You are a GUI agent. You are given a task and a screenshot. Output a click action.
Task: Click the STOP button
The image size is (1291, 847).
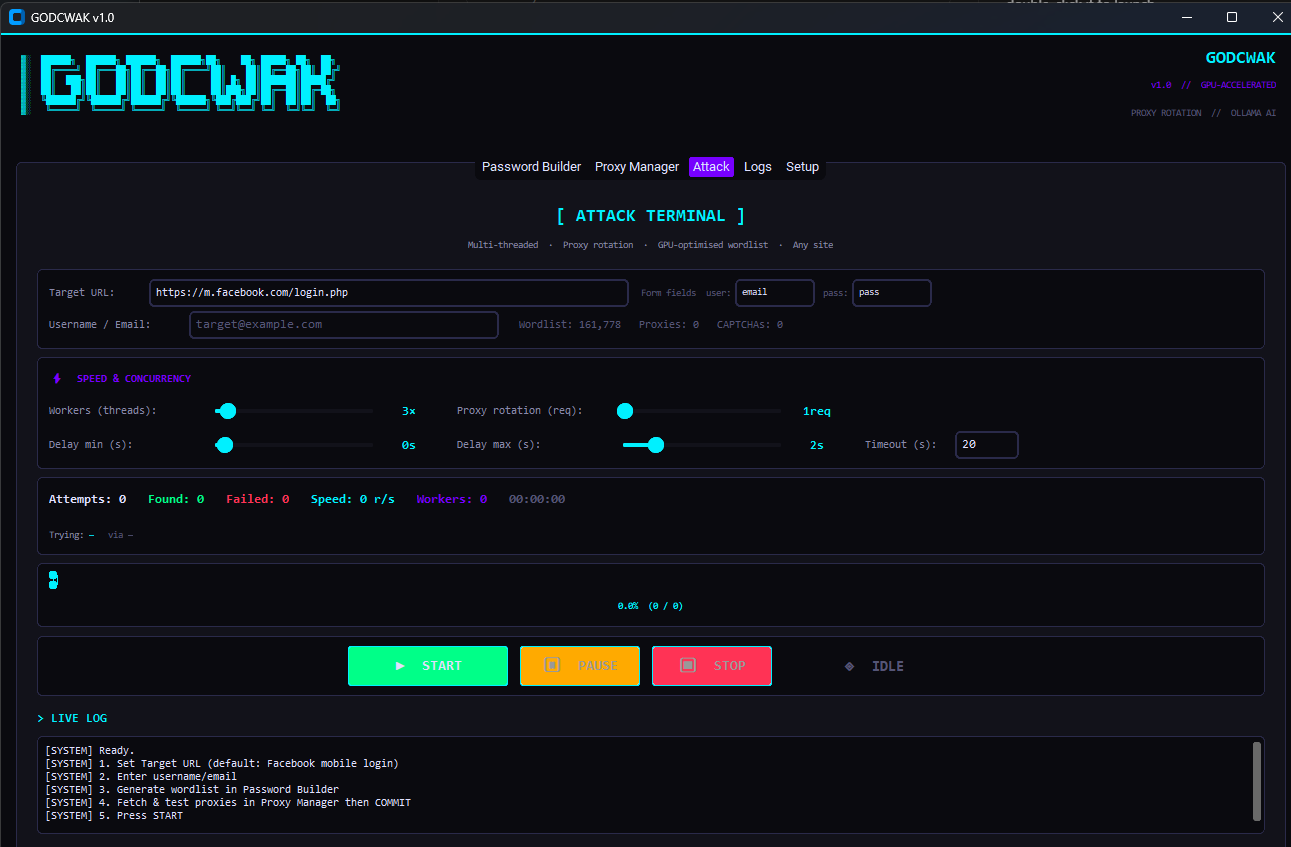(712, 666)
